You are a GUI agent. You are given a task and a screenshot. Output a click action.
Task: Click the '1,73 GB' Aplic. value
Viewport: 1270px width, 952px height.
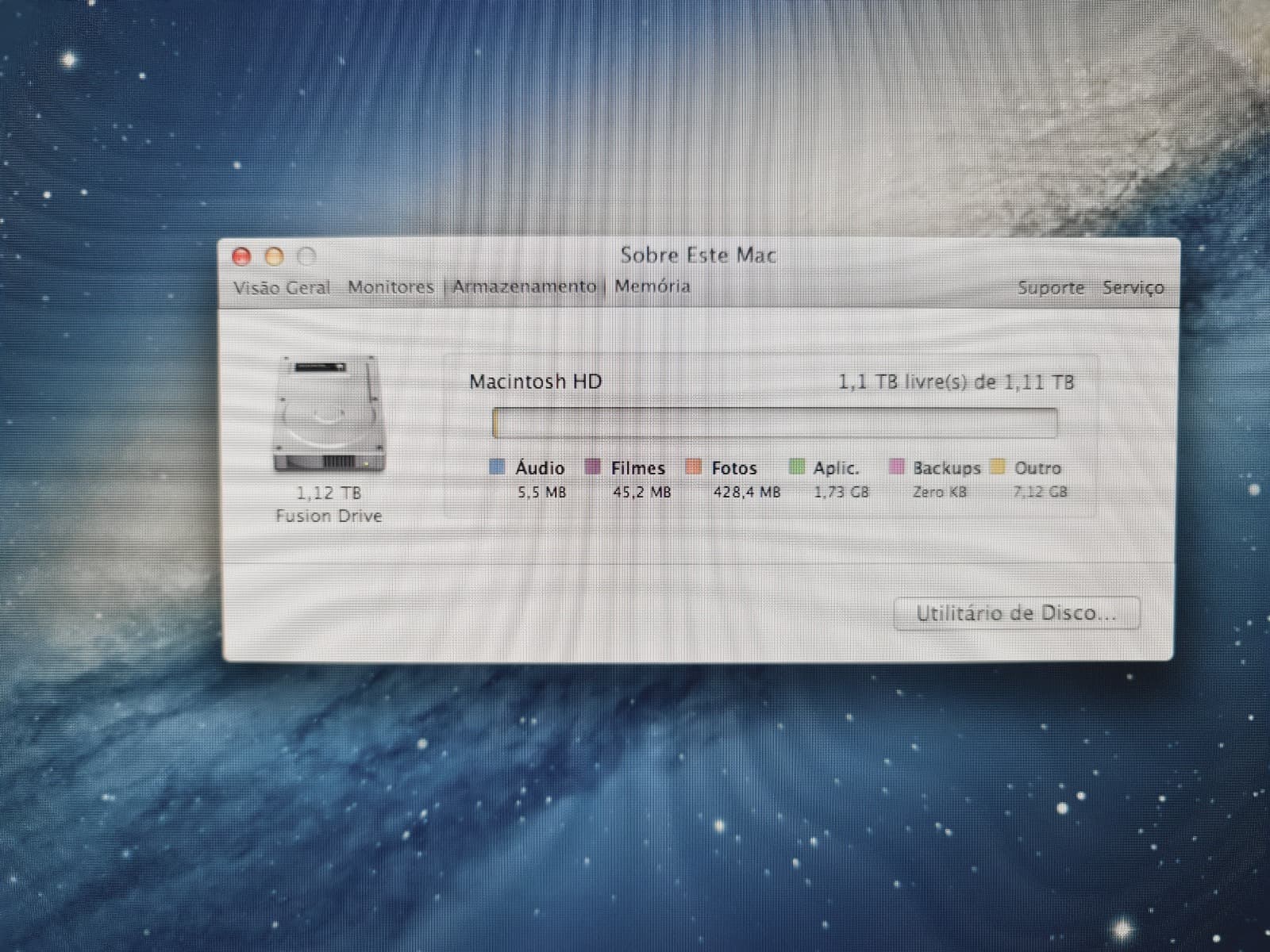pos(841,492)
